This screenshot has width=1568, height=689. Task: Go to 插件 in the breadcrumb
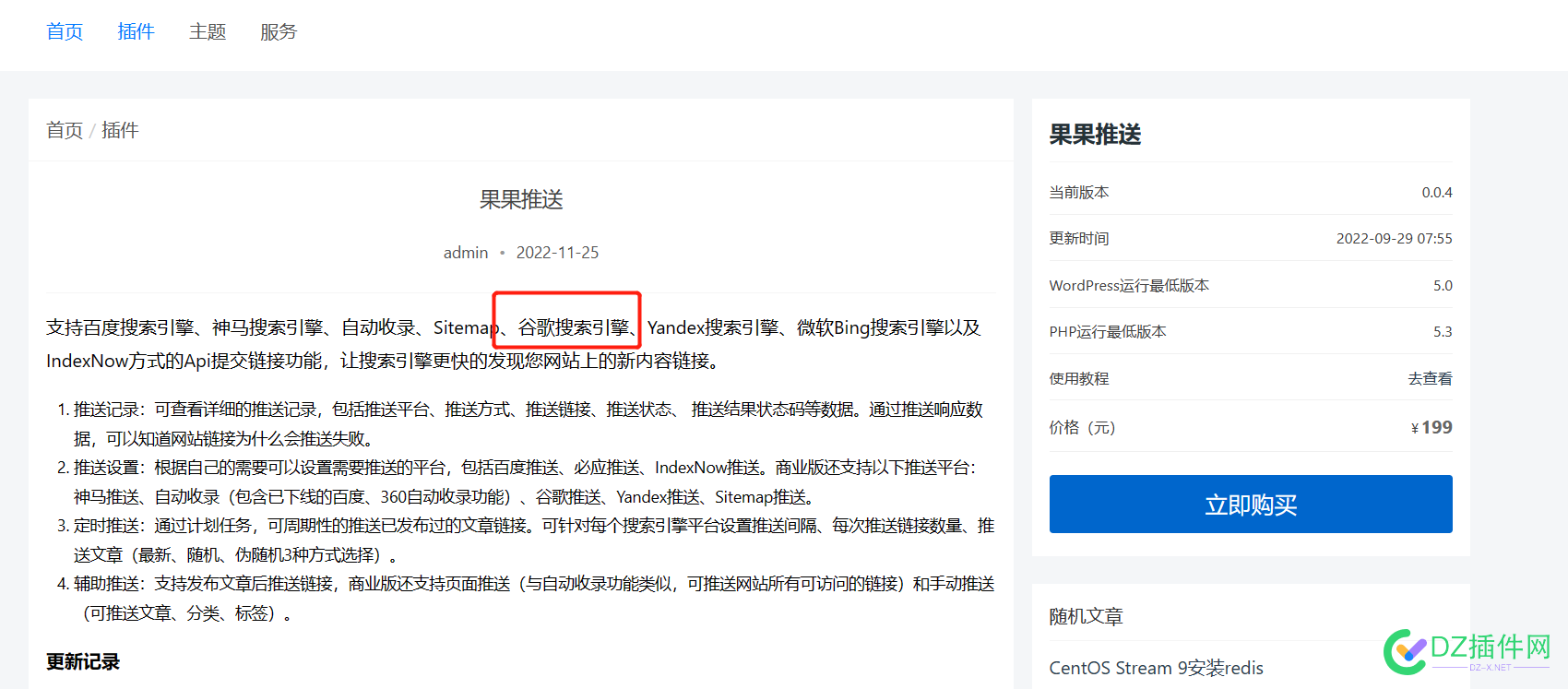[x=120, y=130]
